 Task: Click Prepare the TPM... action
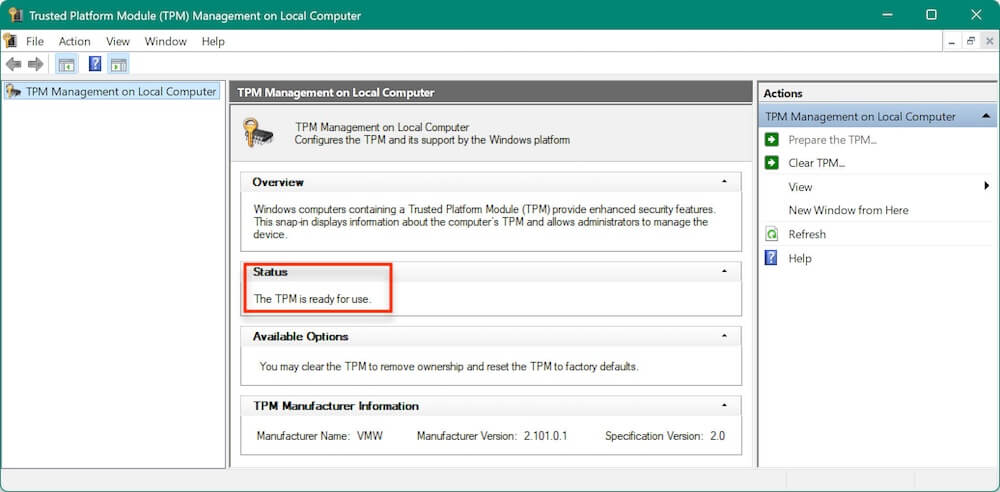click(x=832, y=140)
